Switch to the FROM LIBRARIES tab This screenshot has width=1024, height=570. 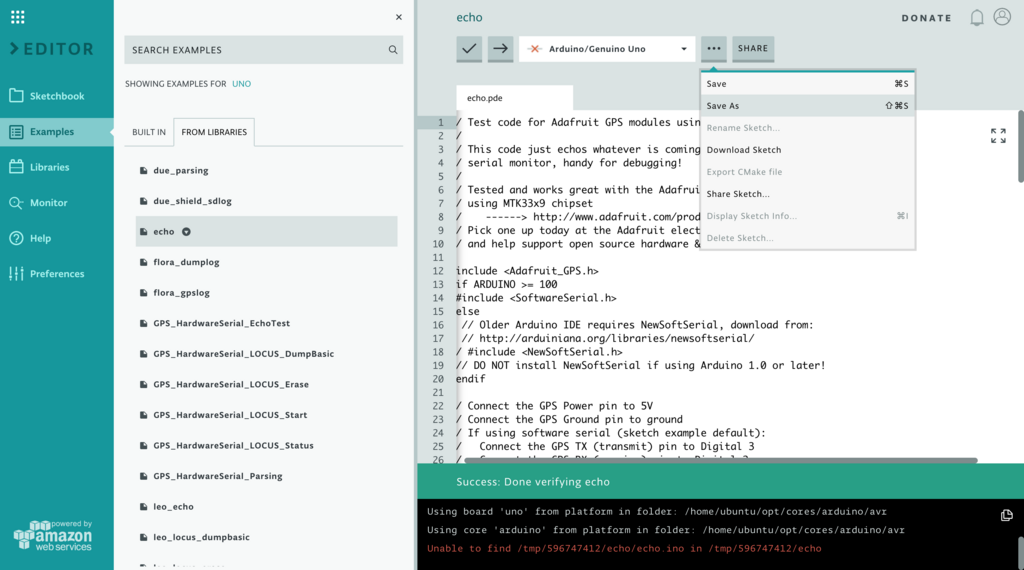(x=214, y=132)
